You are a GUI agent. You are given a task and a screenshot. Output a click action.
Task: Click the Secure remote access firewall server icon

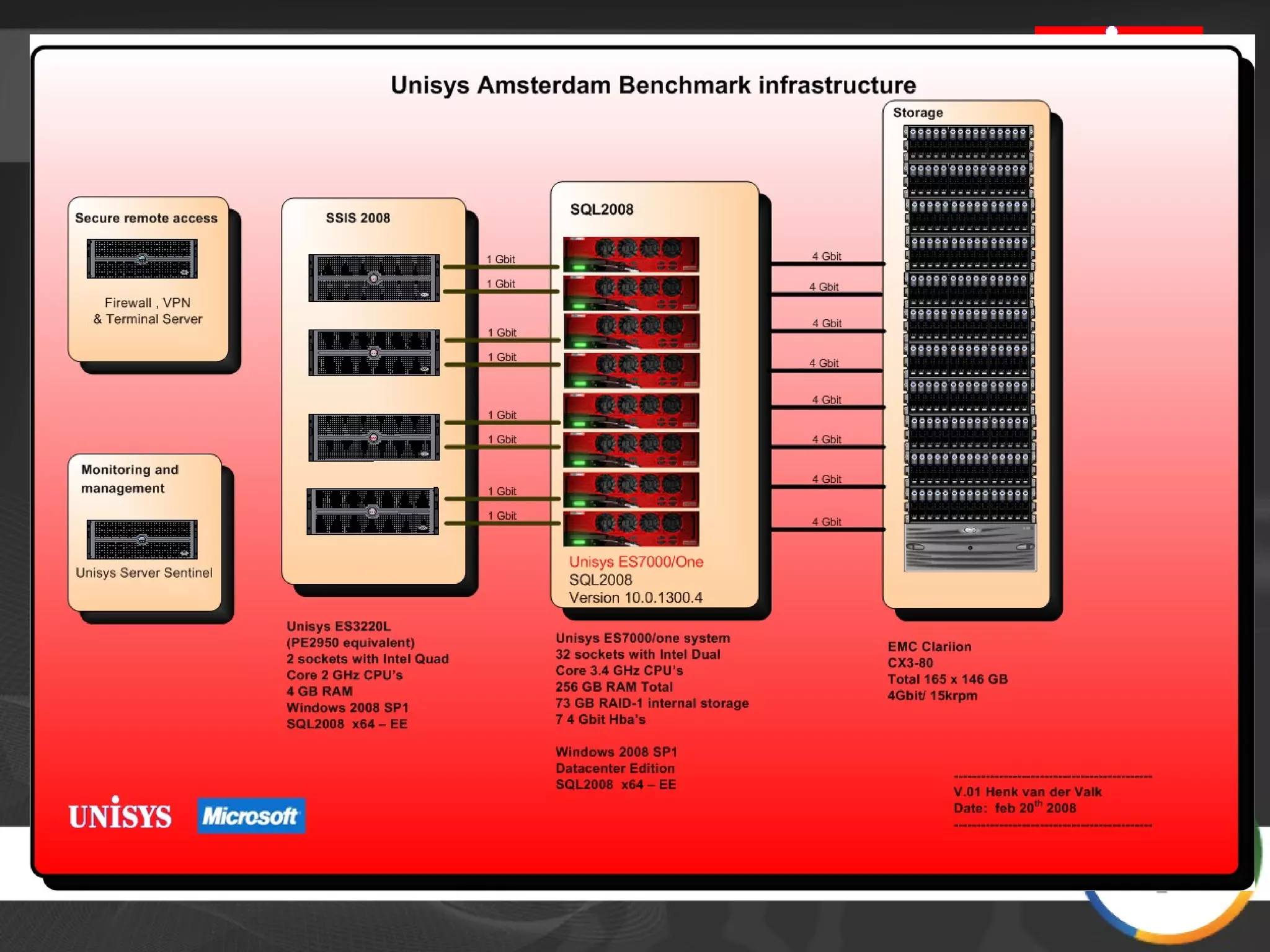click(x=142, y=259)
